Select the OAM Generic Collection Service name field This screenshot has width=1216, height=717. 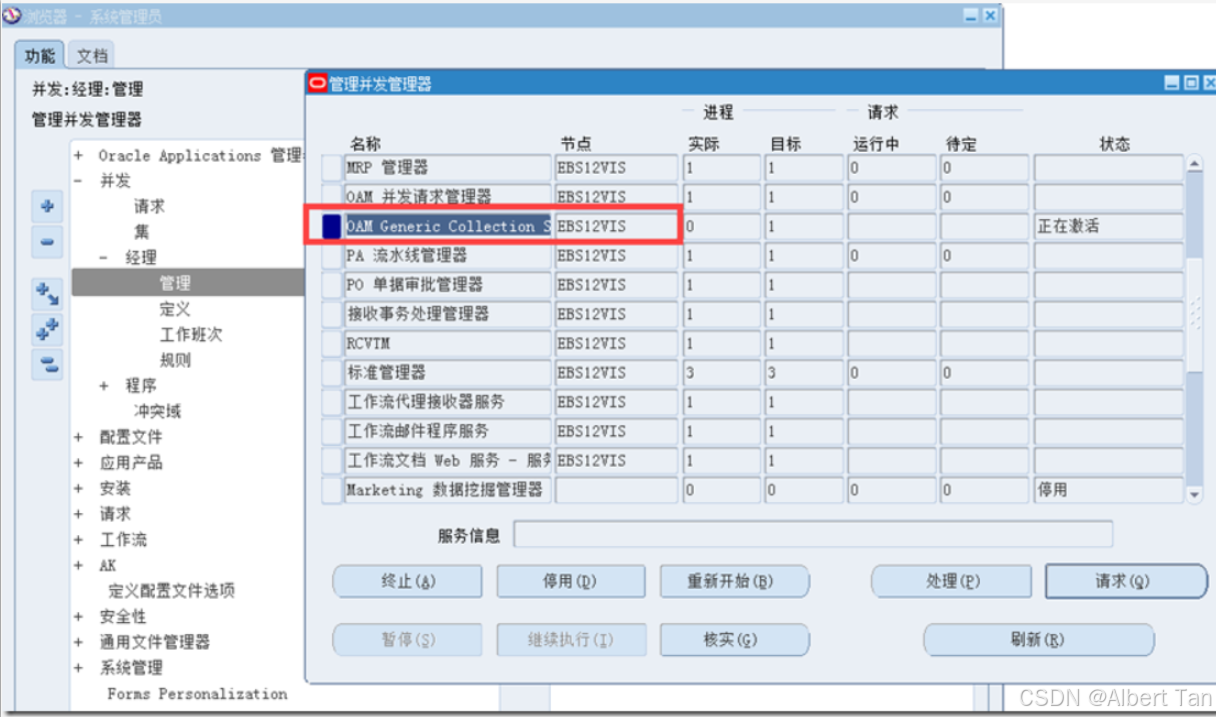tap(447, 226)
